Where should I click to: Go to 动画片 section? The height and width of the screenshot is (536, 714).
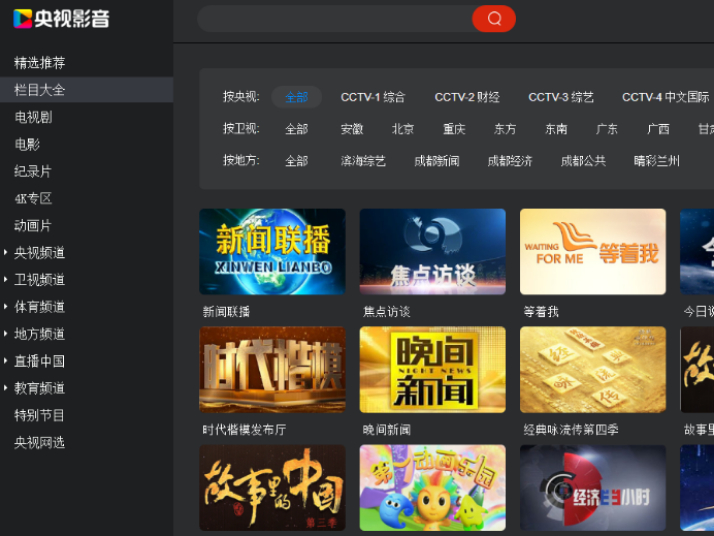33,225
